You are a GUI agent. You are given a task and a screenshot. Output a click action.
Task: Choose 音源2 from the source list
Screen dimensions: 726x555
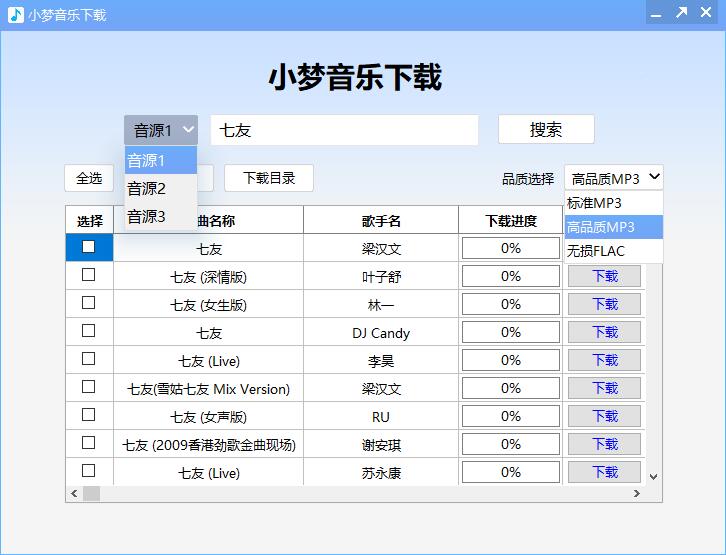(147, 188)
